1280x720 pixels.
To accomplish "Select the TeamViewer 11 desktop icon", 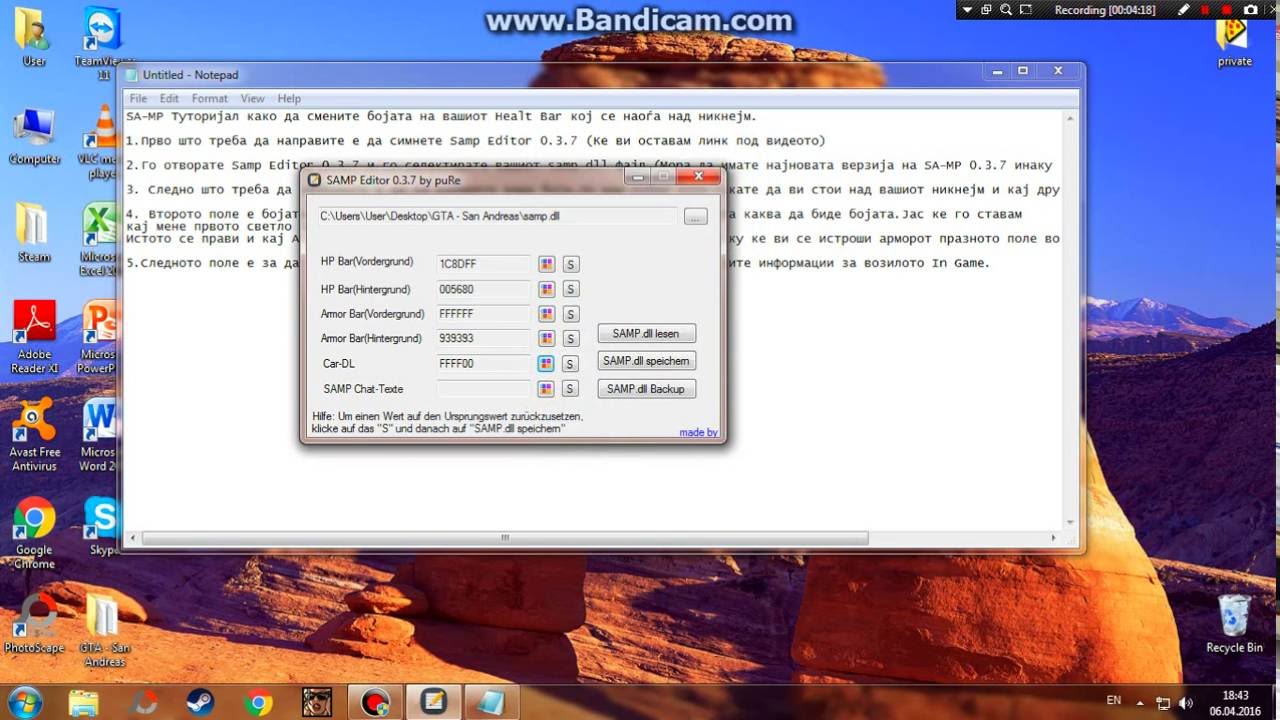I will pos(103,44).
